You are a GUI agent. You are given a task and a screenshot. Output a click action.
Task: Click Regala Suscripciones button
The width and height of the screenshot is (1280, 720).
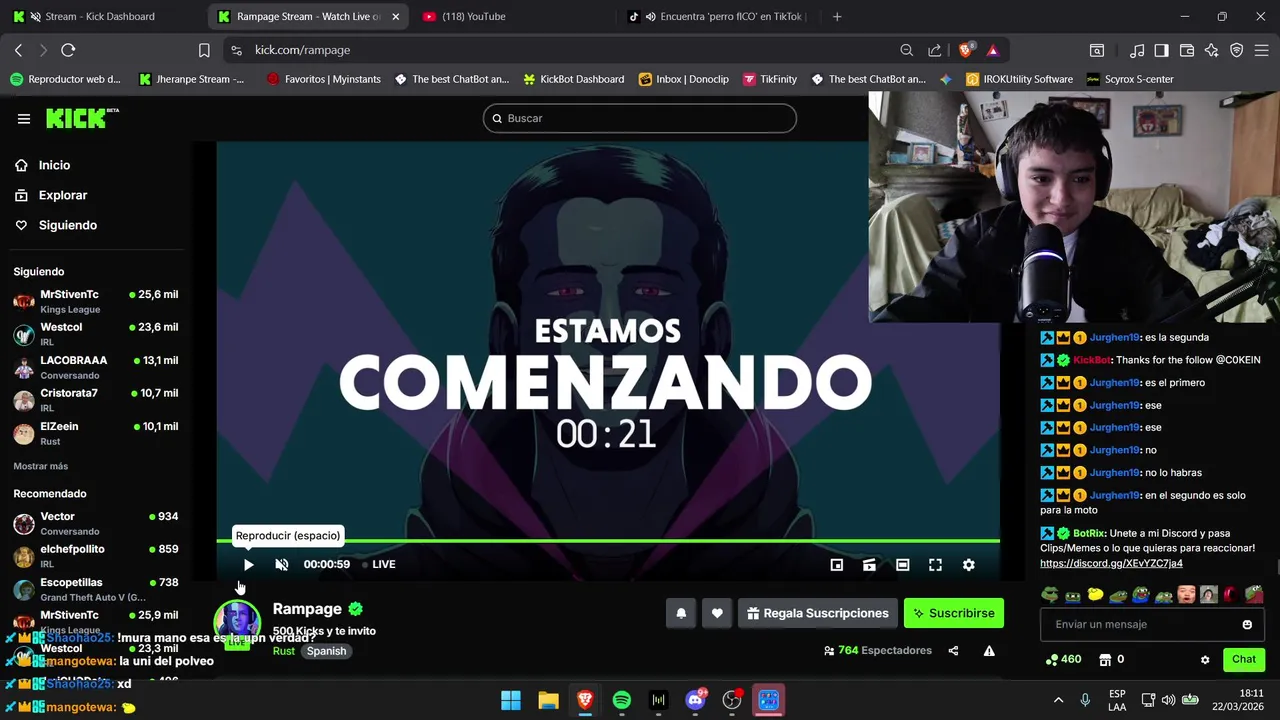(818, 613)
